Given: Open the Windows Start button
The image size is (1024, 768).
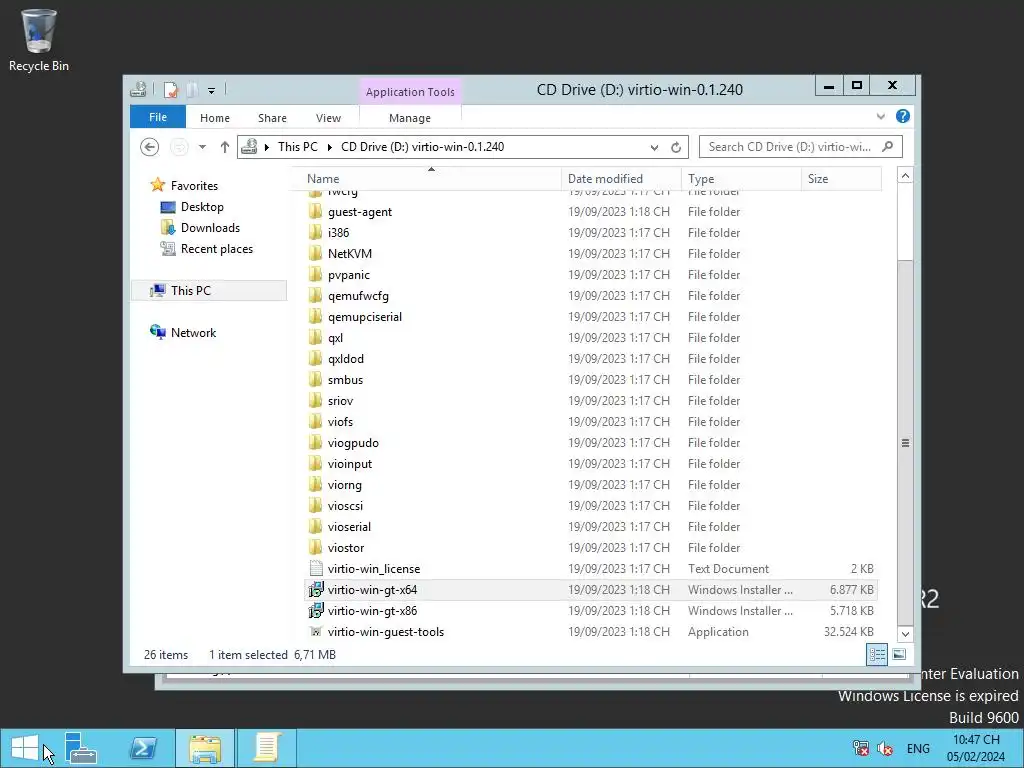Looking at the screenshot, I should (x=25, y=748).
